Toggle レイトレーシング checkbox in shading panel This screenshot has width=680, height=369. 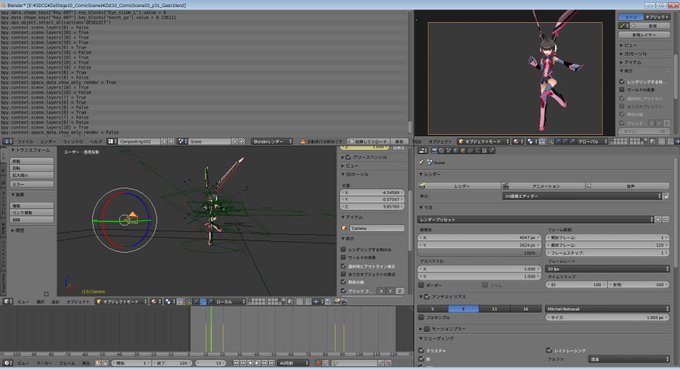tap(549, 350)
